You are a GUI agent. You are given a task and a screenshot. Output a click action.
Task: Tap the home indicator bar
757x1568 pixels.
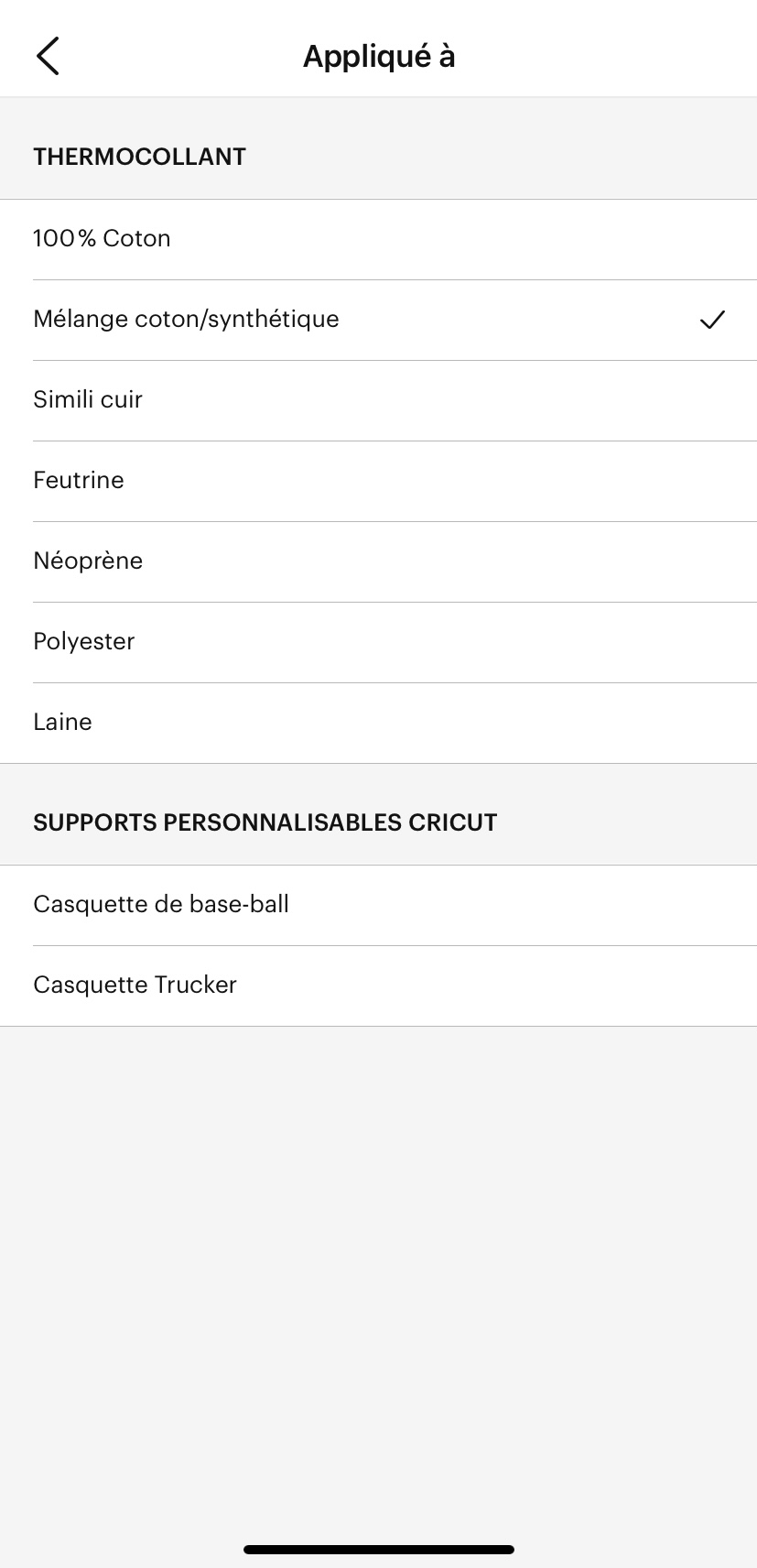(379, 1550)
